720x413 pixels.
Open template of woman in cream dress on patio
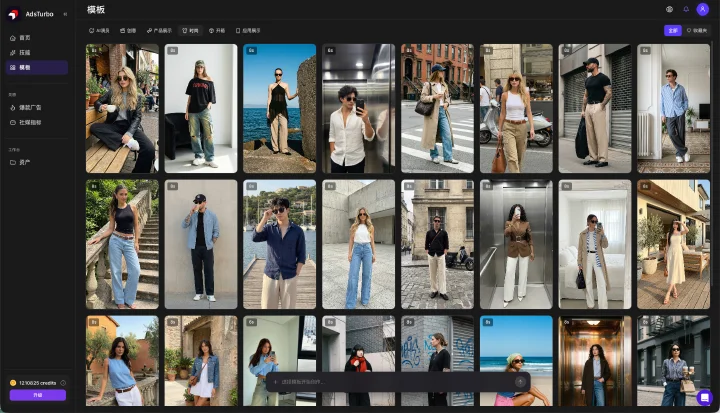[x=674, y=244]
